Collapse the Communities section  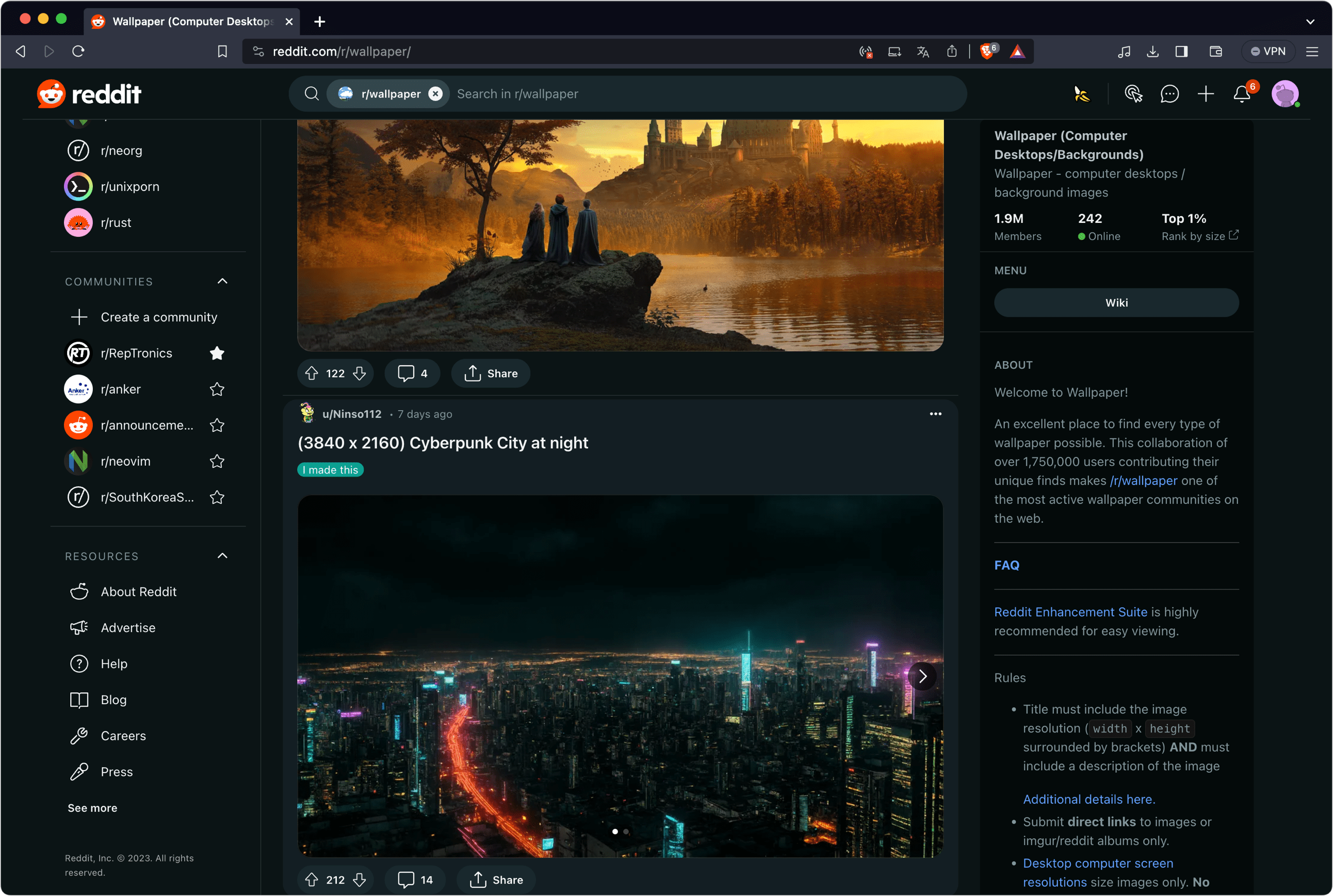point(222,281)
